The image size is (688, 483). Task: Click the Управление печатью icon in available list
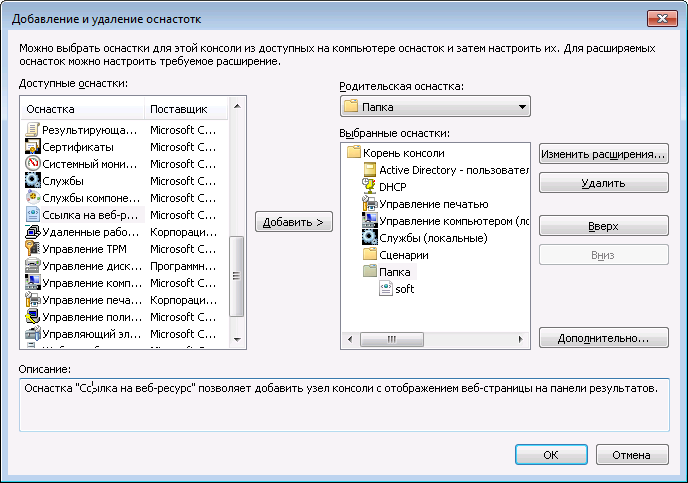(32, 300)
